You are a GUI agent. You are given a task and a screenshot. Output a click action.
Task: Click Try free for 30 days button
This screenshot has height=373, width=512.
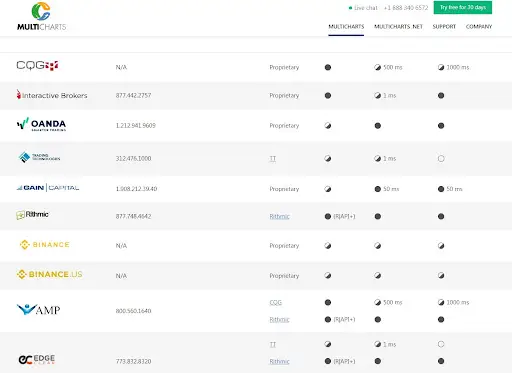pos(463,7)
